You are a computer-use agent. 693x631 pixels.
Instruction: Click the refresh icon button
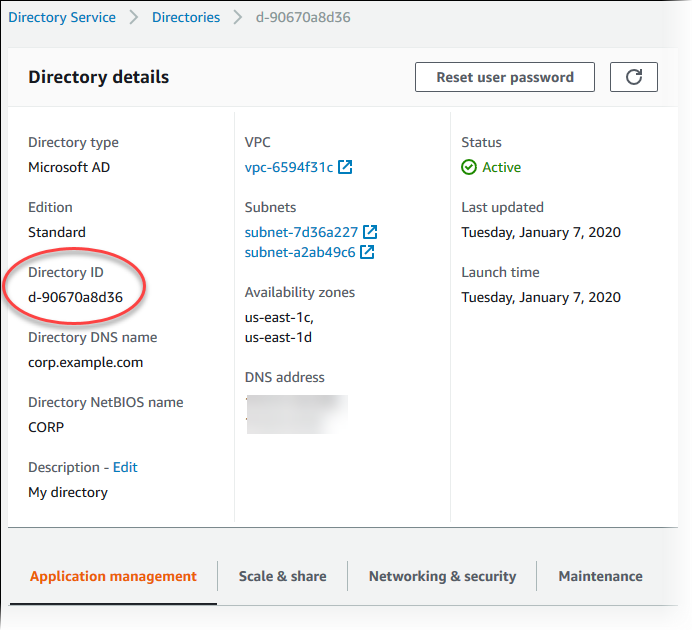pyautogui.click(x=632, y=77)
